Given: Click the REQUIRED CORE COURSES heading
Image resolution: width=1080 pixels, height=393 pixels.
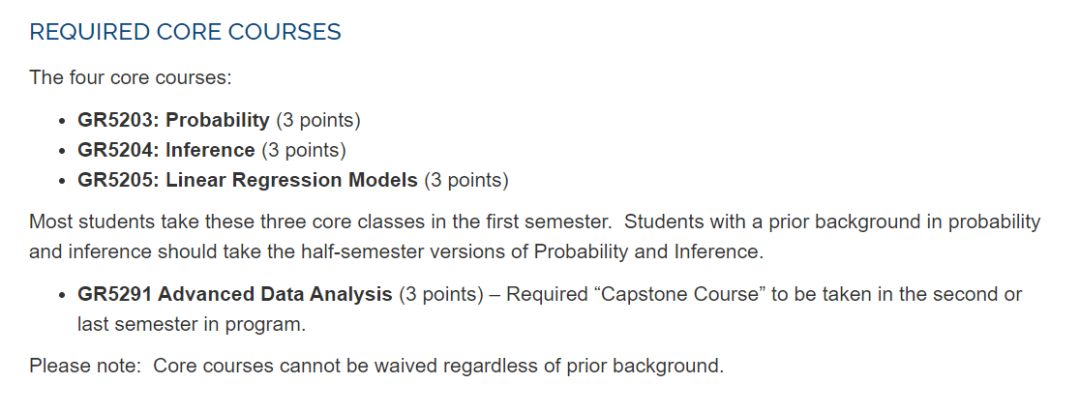Looking at the screenshot, I should pos(185,32).
